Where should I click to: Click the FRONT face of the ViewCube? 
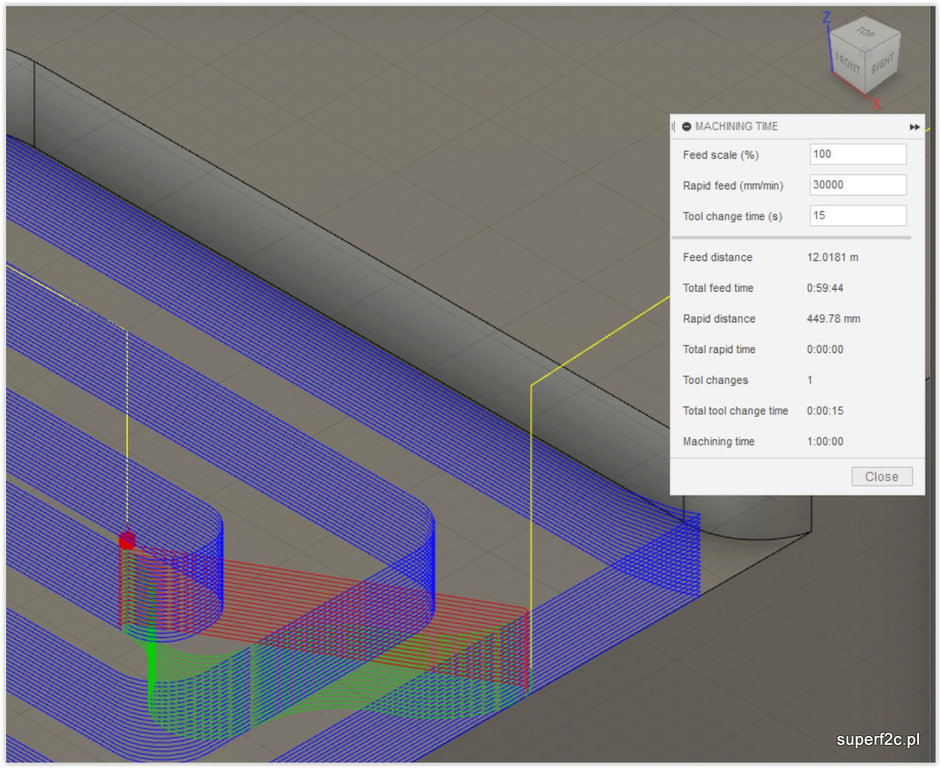[x=849, y=61]
